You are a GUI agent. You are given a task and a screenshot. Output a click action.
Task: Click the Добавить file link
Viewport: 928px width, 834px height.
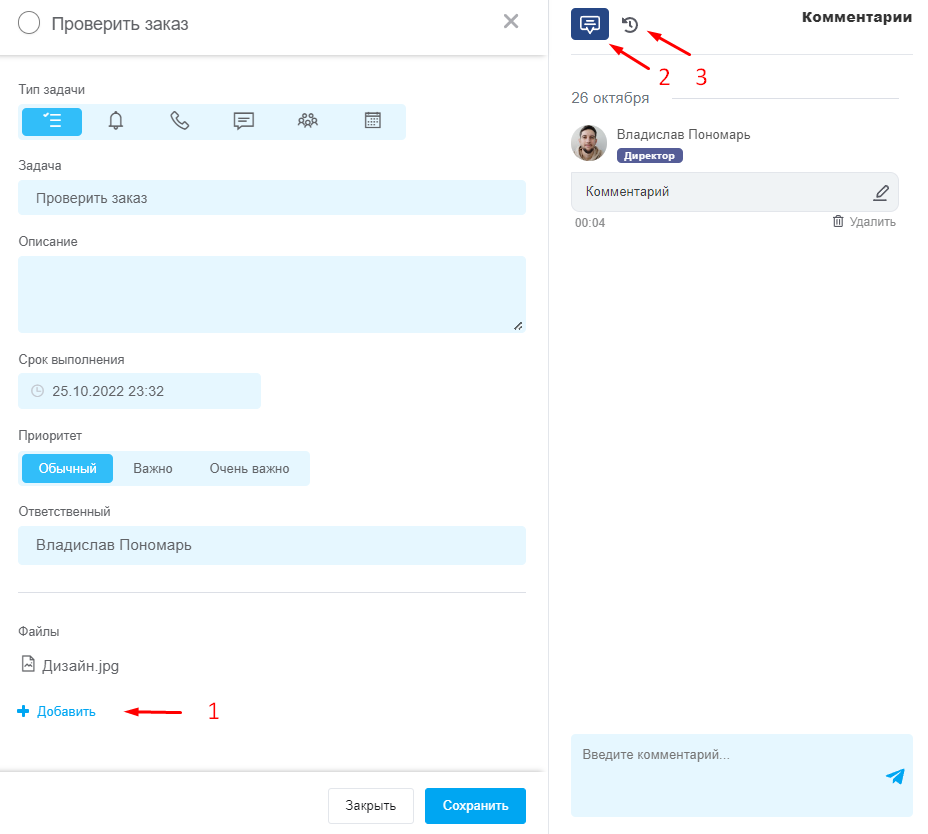tap(57, 711)
